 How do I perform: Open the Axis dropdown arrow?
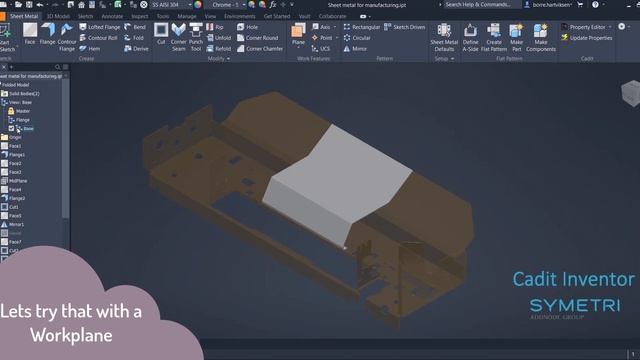click(335, 27)
